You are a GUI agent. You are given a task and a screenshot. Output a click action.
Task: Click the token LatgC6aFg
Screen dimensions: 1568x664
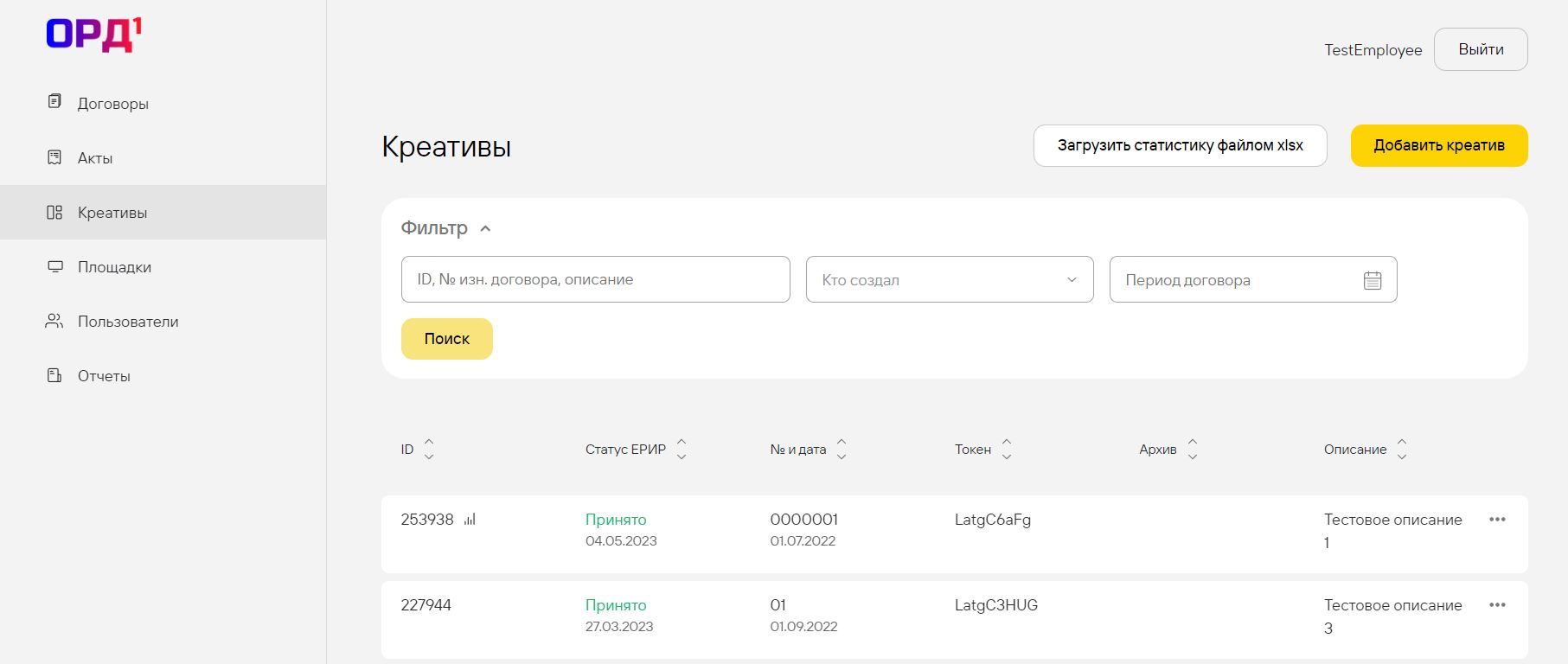[993, 520]
